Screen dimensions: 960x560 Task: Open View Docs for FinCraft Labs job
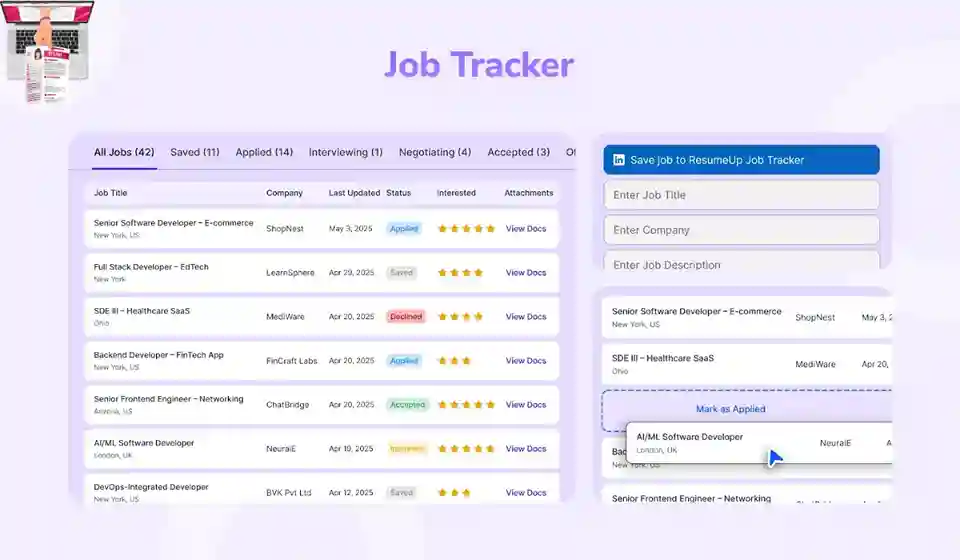tap(525, 360)
